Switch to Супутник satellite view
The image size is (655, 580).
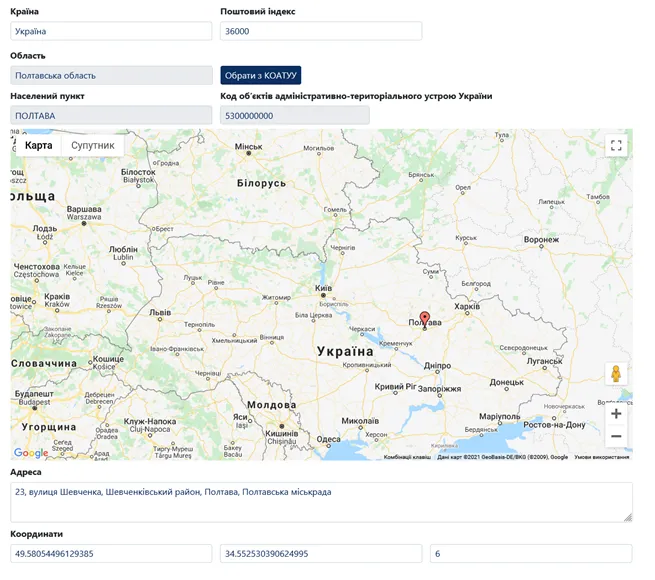click(93, 146)
